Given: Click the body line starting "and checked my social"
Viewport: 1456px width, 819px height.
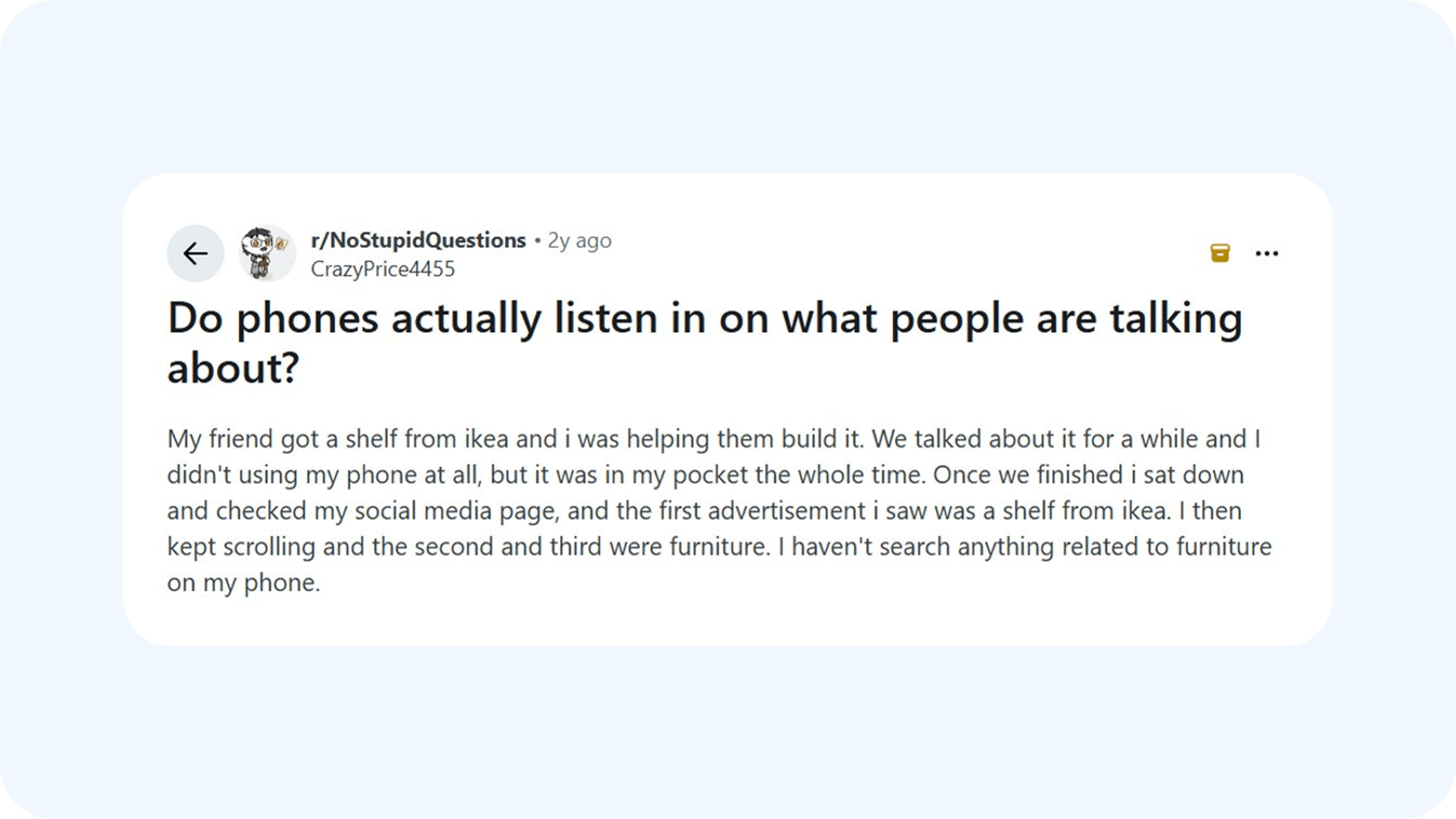Looking at the screenshot, I should (704, 511).
